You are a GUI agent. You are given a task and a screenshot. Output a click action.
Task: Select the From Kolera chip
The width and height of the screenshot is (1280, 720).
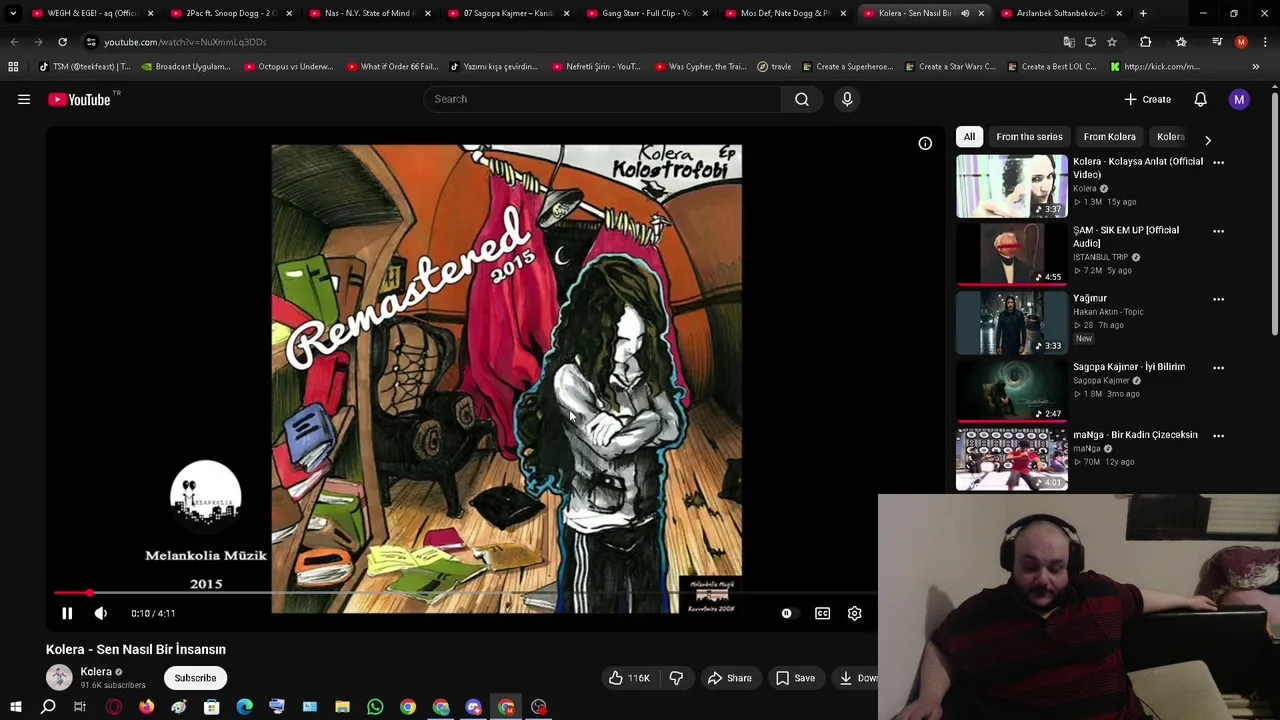pyautogui.click(x=1109, y=137)
